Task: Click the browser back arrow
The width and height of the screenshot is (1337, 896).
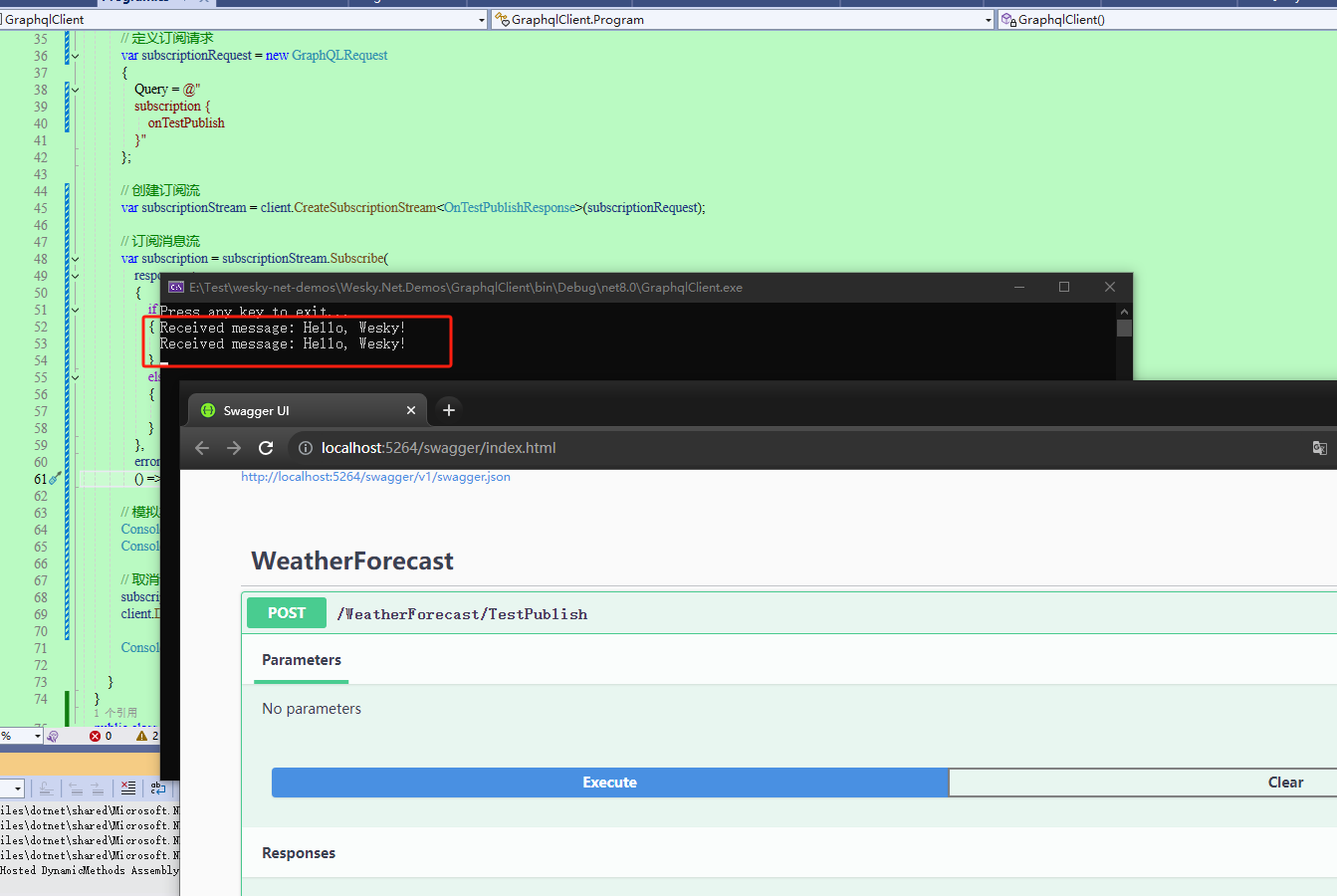Action: 202,448
